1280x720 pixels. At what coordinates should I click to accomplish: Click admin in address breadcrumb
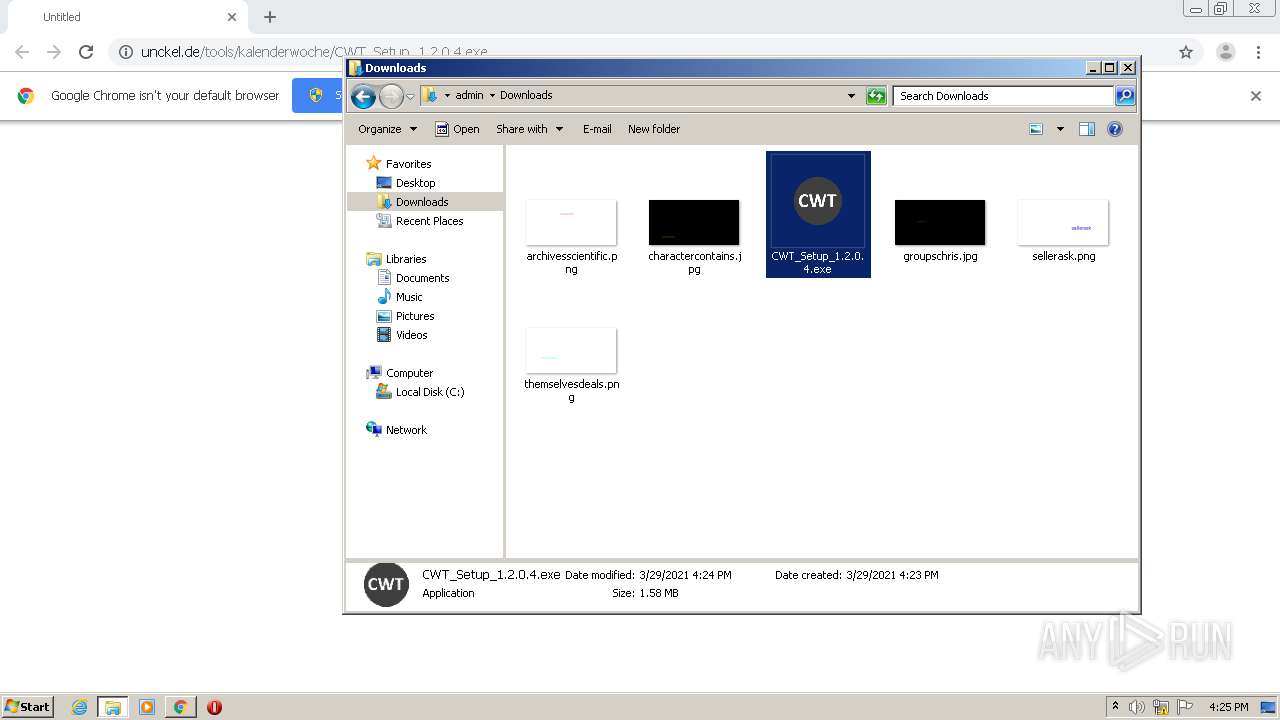(469, 96)
